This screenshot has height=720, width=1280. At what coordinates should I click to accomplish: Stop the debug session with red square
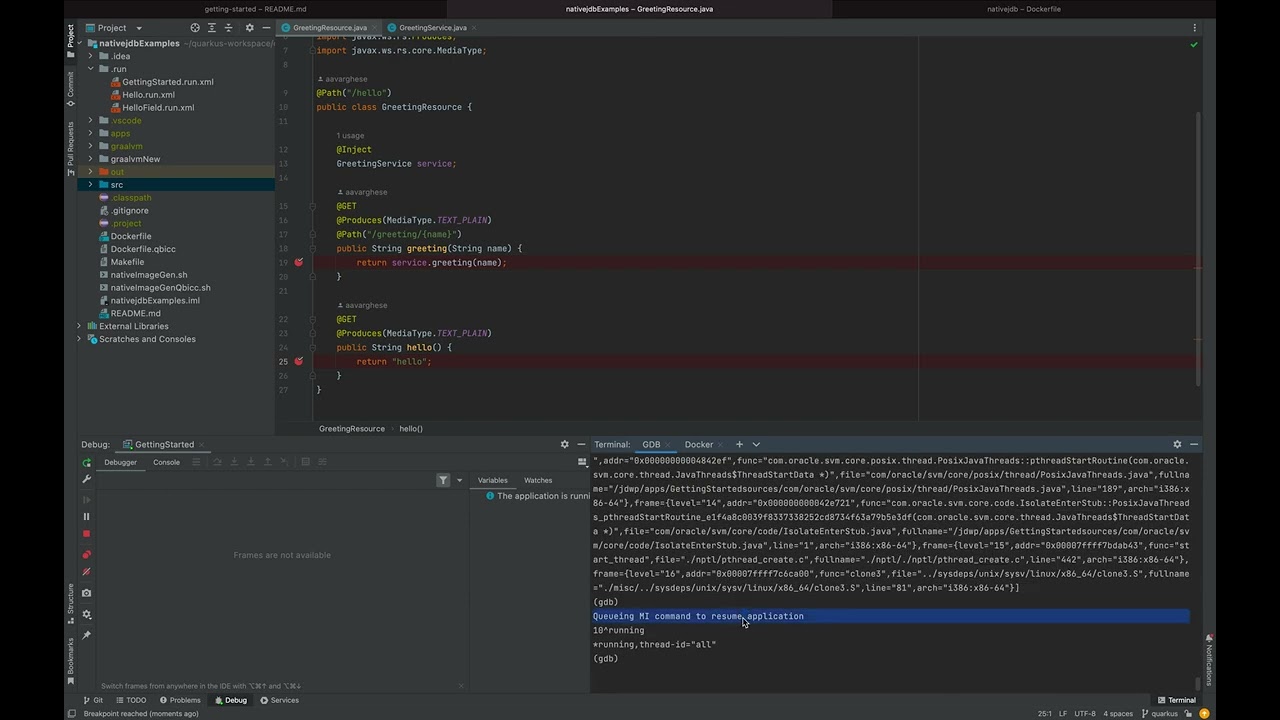[86, 534]
